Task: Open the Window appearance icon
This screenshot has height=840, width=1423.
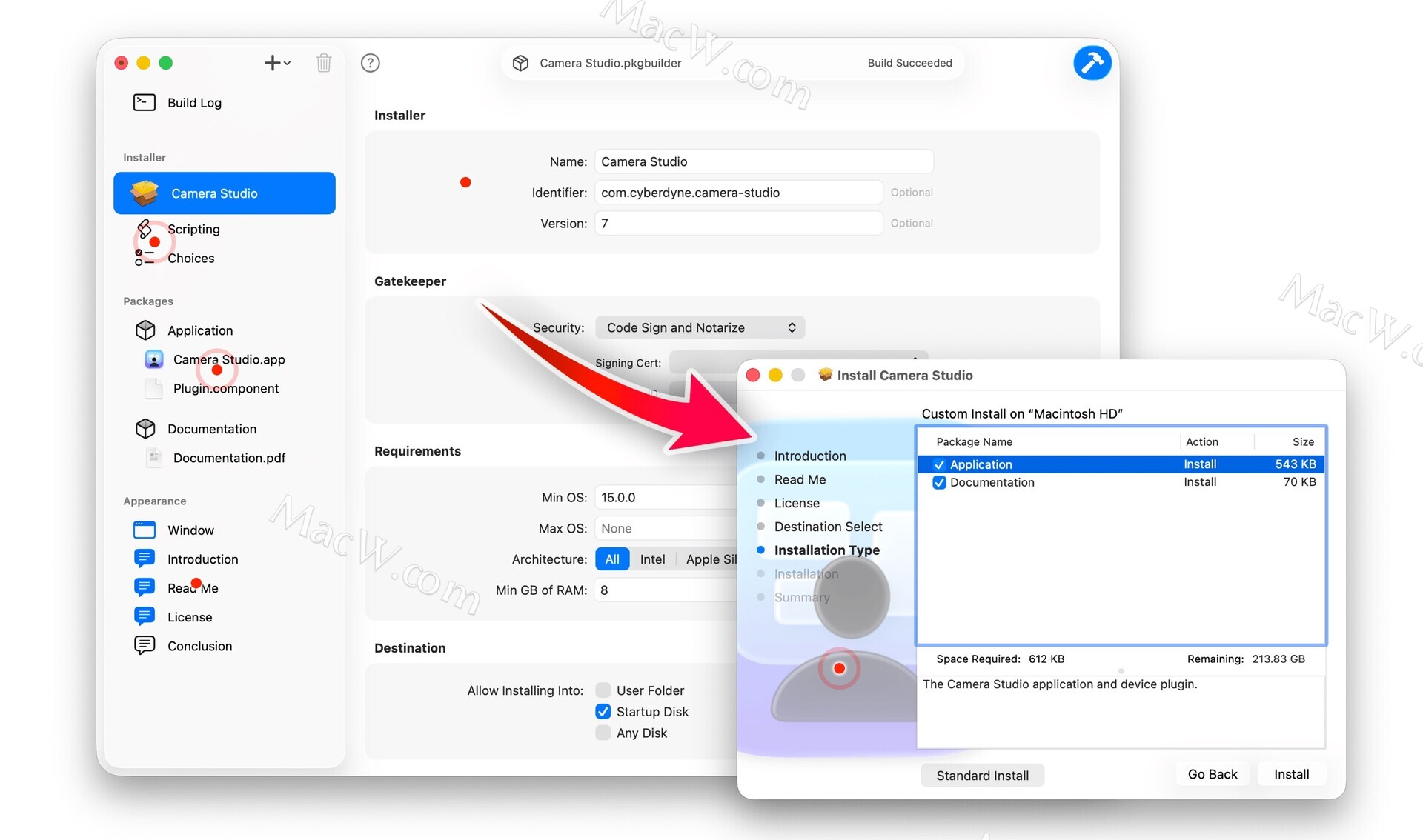Action: 145,530
